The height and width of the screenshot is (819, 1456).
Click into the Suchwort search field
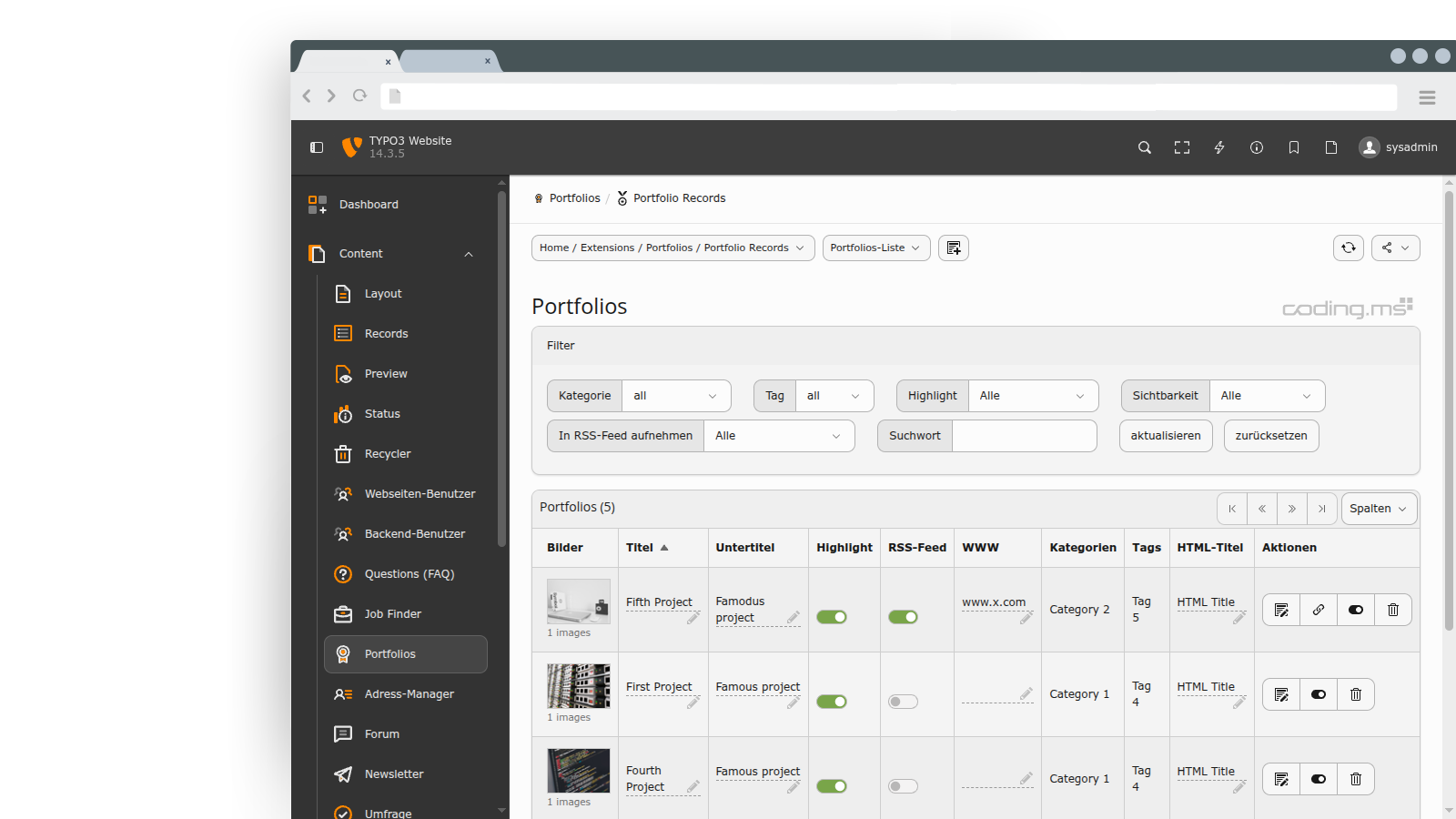pos(1025,436)
